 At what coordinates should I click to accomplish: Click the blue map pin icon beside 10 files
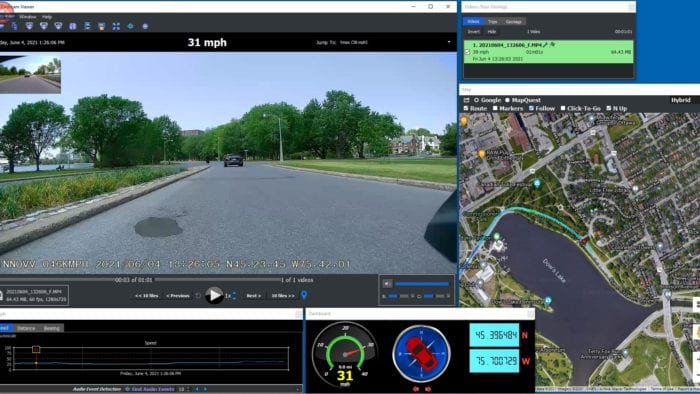(304, 295)
